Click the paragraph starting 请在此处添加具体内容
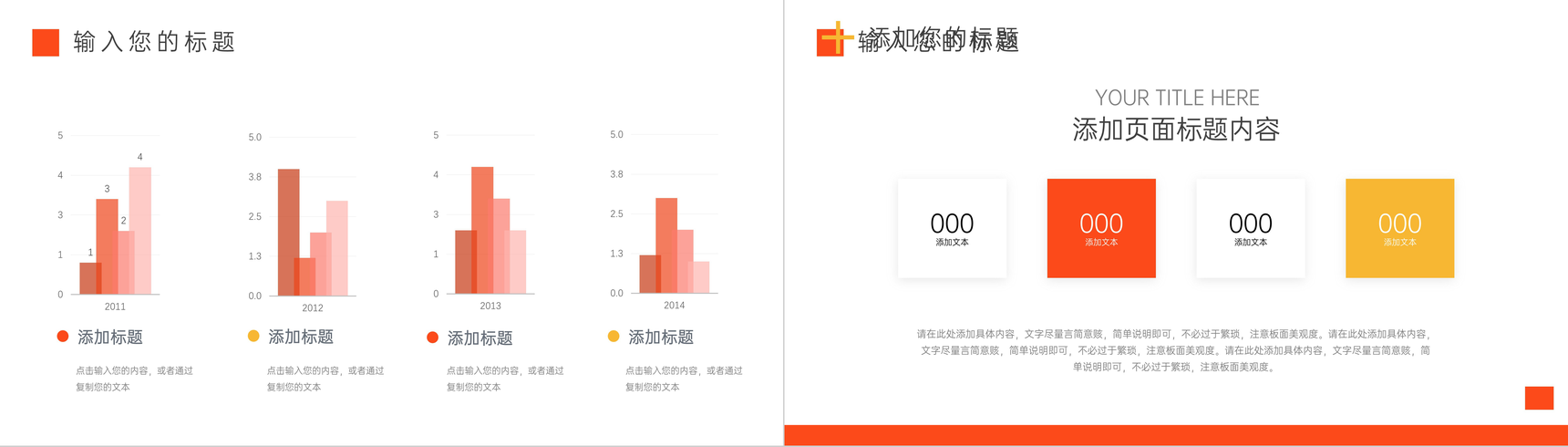Image resolution: width=1568 pixels, height=447 pixels. [1175, 350]
